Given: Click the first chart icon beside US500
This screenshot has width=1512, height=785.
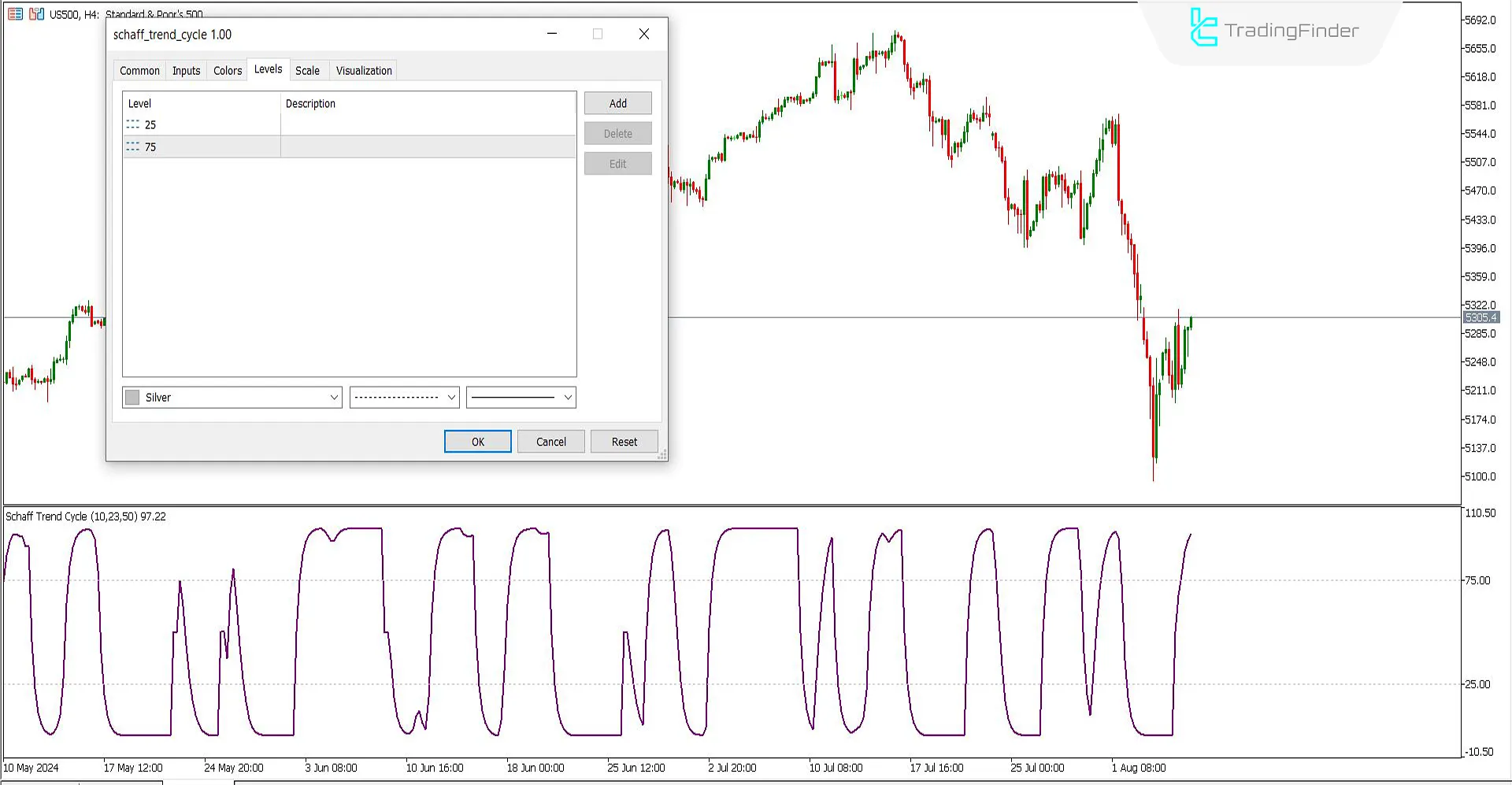Looking at the screenshot, I should tap(15, 14).
